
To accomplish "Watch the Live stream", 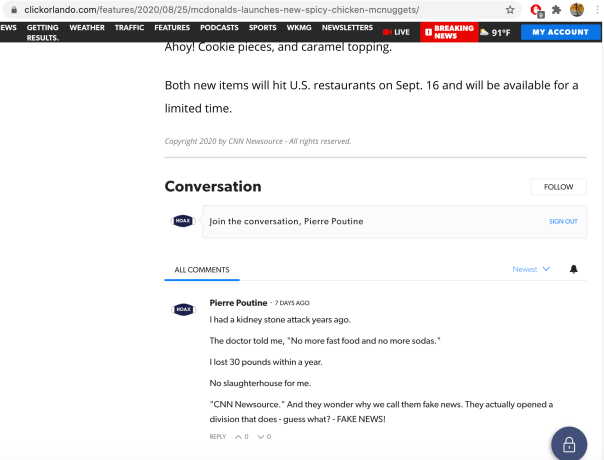I will (396, 32).
